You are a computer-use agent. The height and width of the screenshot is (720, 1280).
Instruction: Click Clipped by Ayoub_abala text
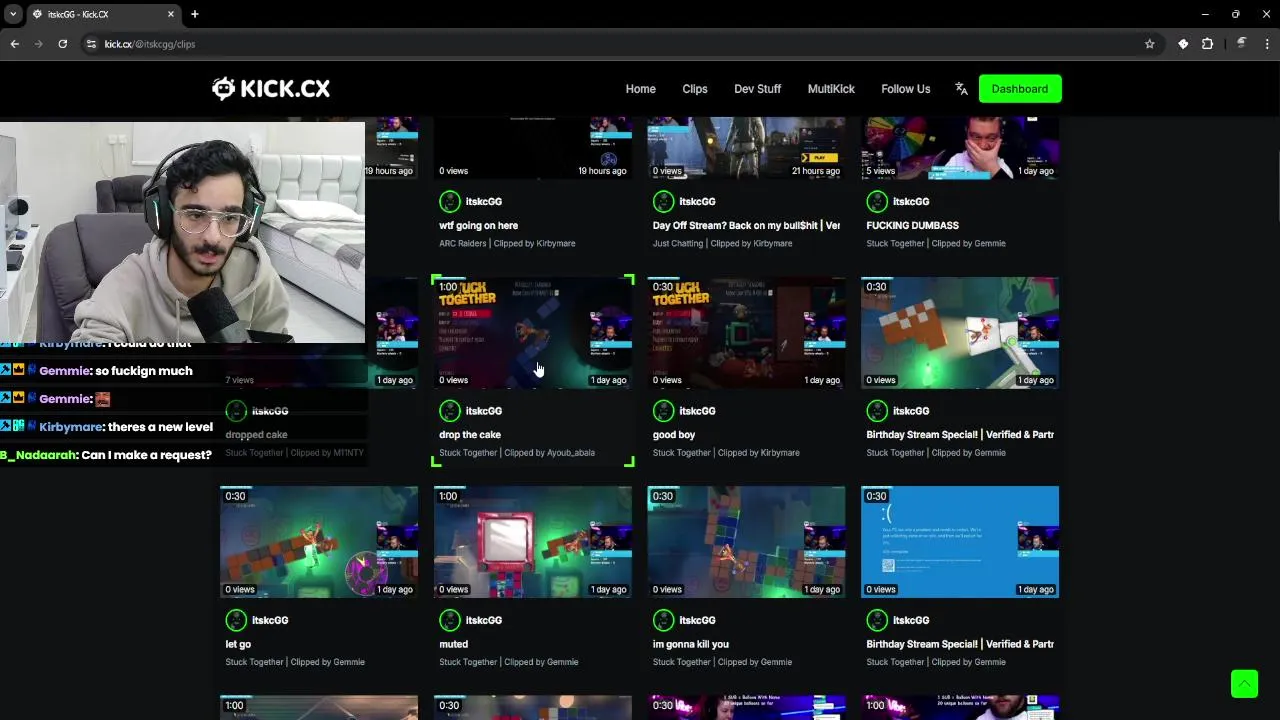[x=549, y=453]
